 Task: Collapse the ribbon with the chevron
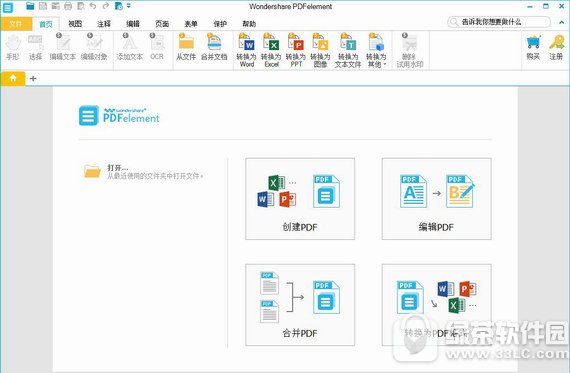[x=562, y=23]
